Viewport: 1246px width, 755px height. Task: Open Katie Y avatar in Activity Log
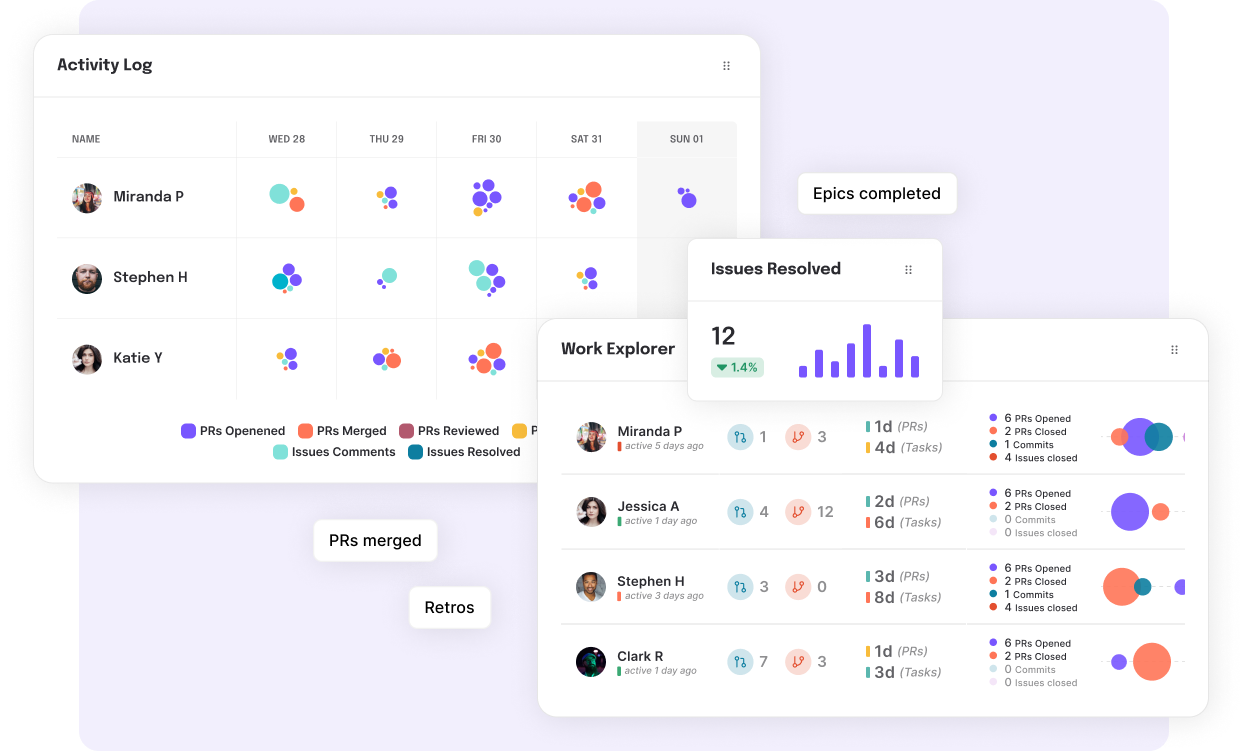coord(87,359)
